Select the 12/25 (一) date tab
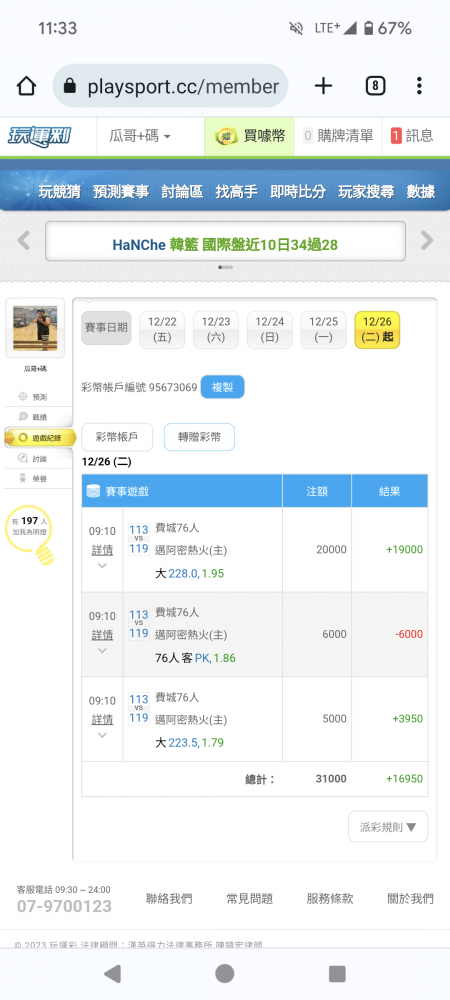Screen dimensions: 450x1000 tap(323, 330)
